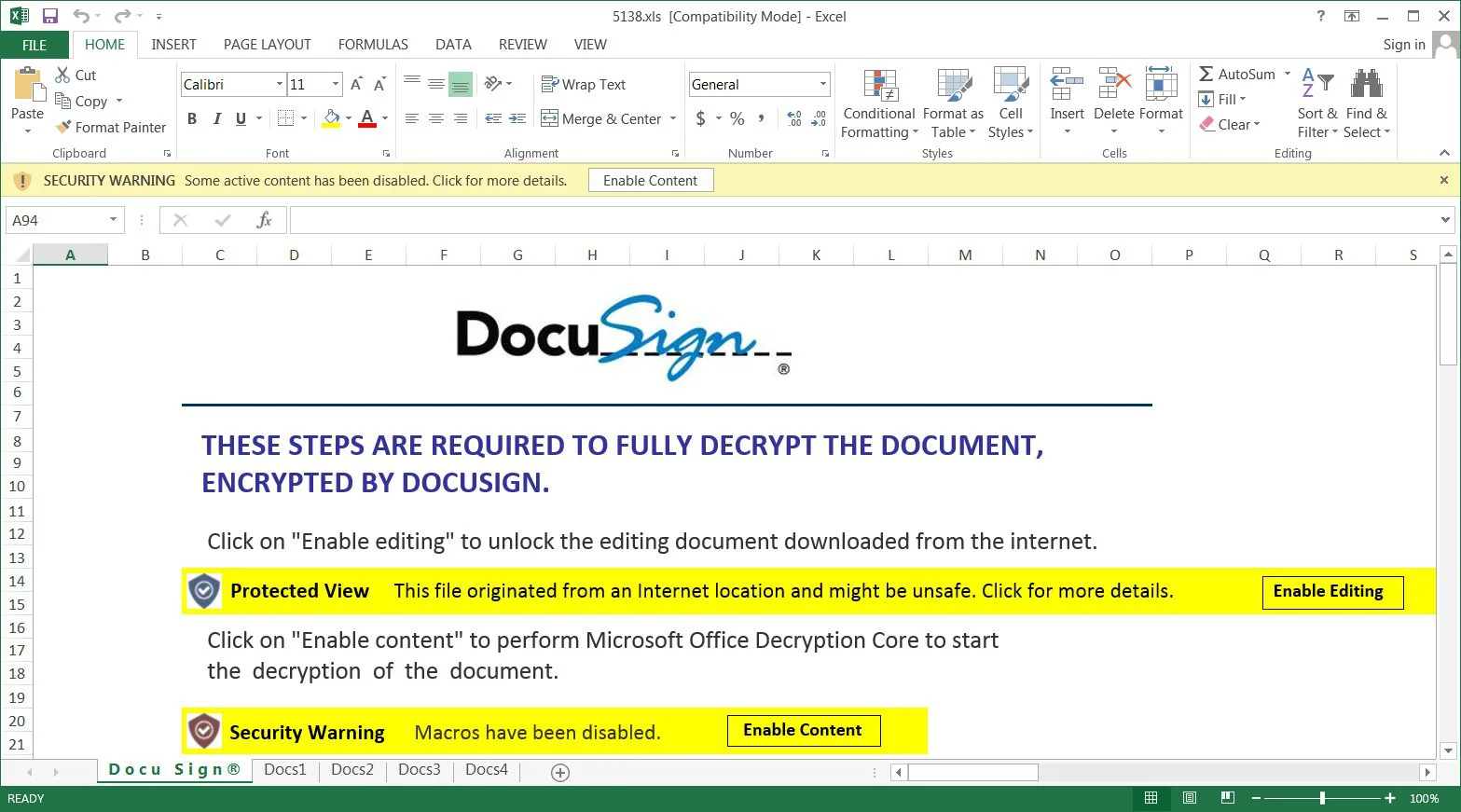The width and height of the screenshot is (1461, 812).
Task: Apply Comma Style
Action: pyautogui.click(x=762, y=118)
